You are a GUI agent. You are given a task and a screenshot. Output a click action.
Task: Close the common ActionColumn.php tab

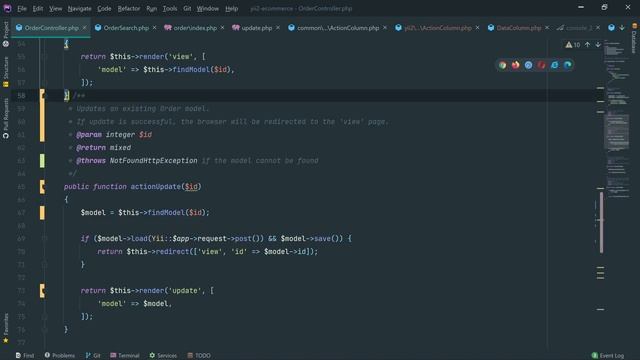click(385, 28)
